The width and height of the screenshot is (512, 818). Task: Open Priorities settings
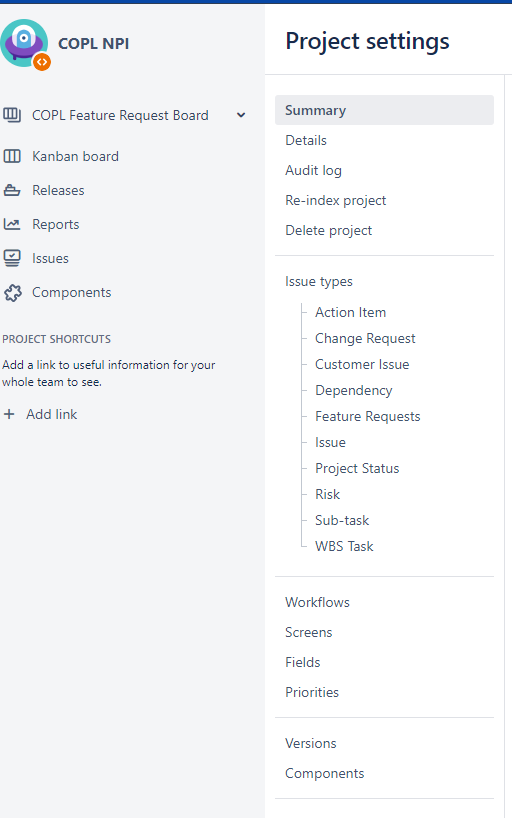pos(312,693)
